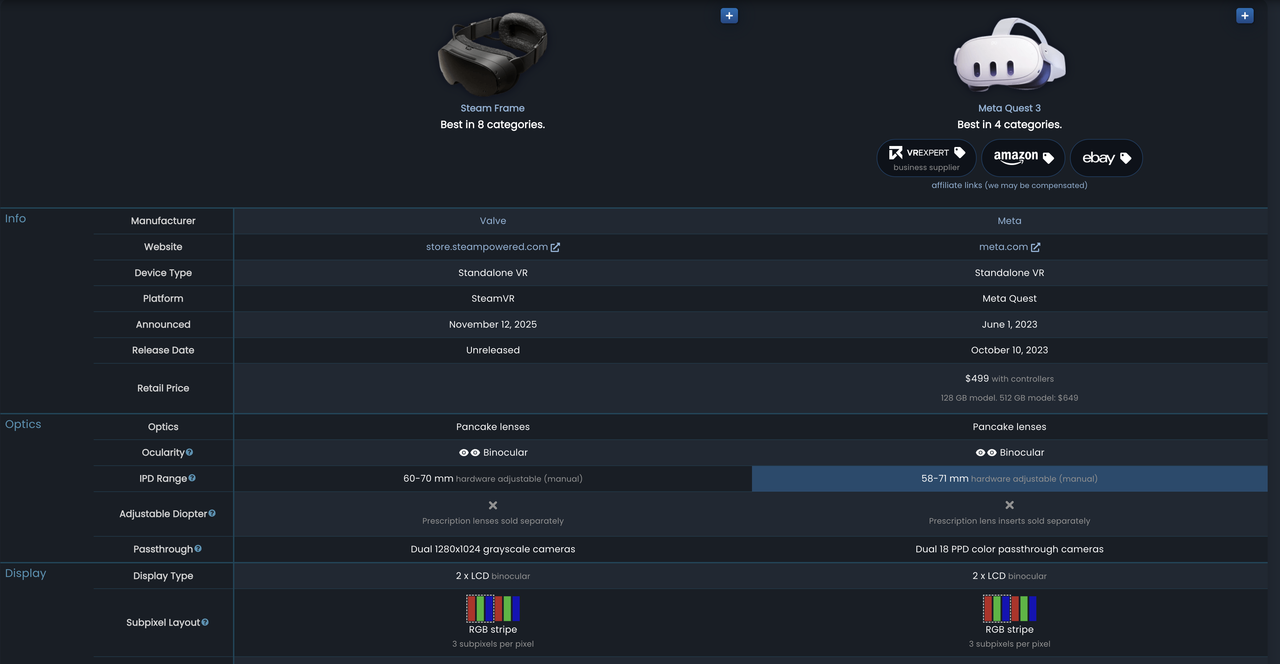This screenshot has height=664, width=1280.
Task: Click the Steam Frame RGB stripe subpixel diagram
Action: 493,608
